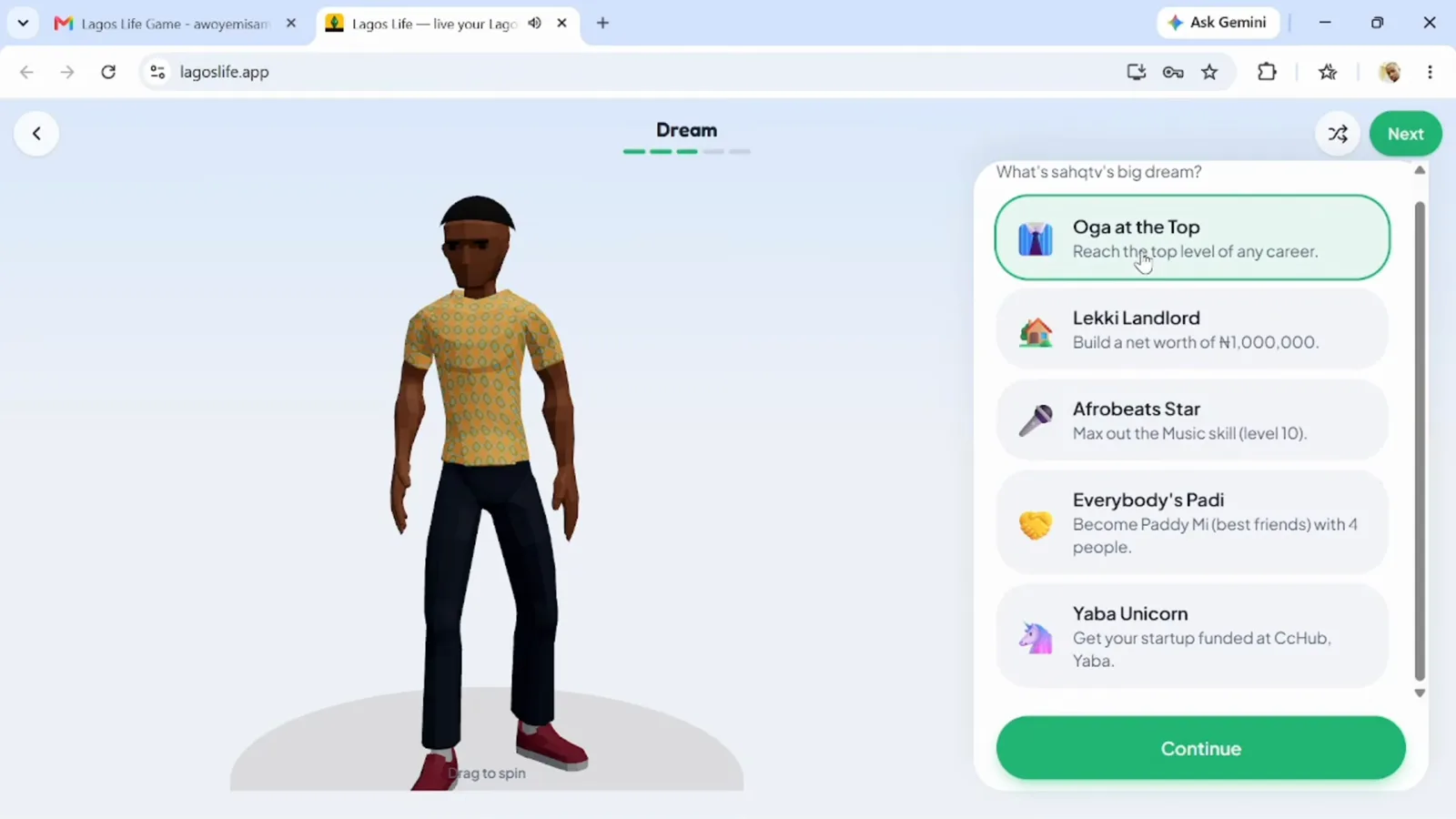Click the green Continue button
Screen dimensions: 1456x819
tap(1200, 748)
